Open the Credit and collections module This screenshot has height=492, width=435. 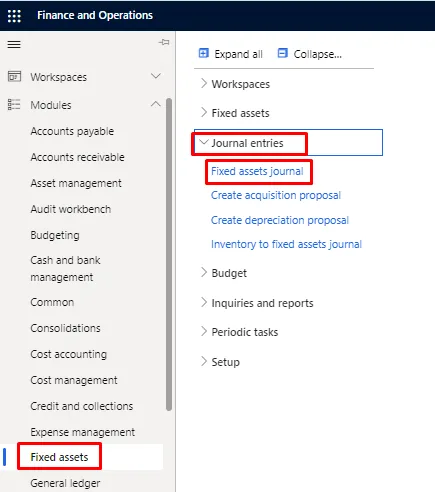[x=82, y=406]
